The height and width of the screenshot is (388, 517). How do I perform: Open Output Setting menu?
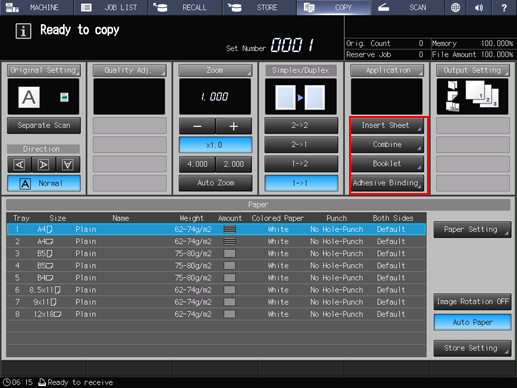473,70
